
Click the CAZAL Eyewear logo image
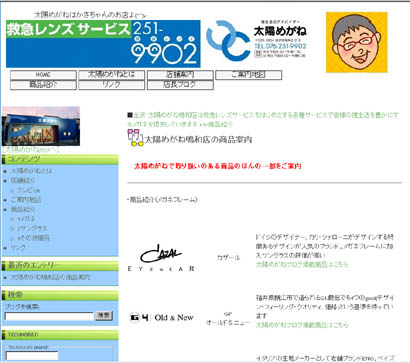pos(161,258)
